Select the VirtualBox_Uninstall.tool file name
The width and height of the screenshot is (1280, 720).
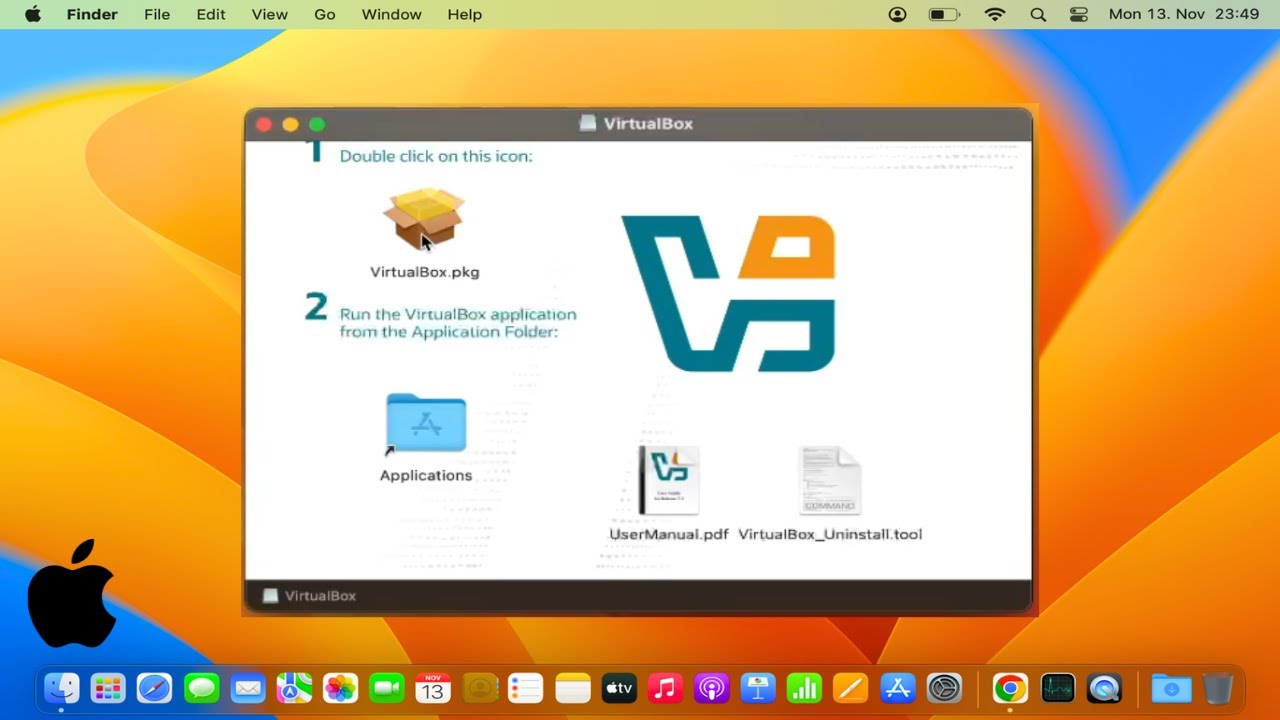click(x=830, y=534)
